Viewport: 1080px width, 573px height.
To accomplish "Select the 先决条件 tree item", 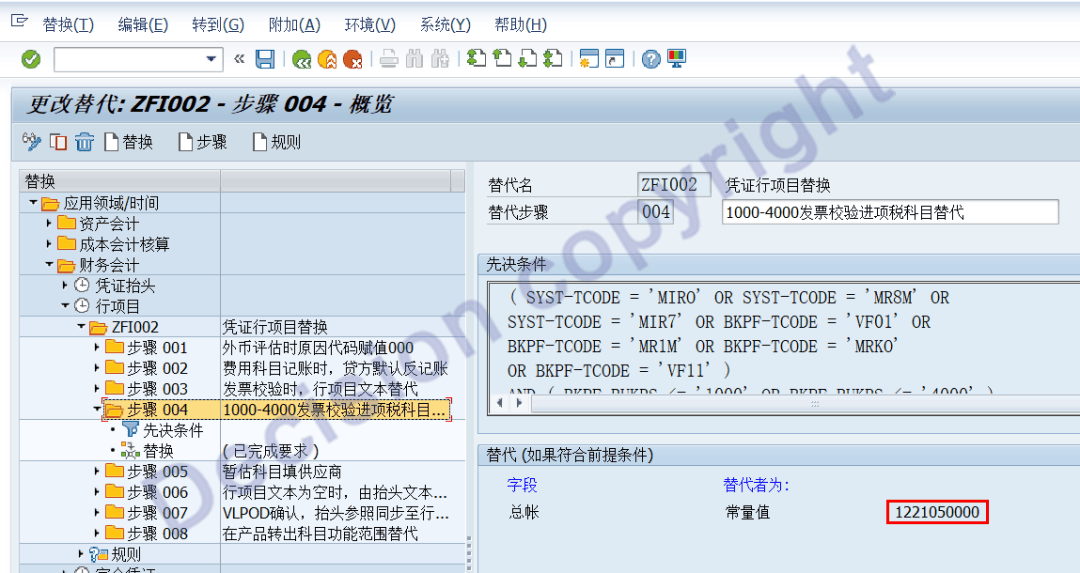I will tap(173, 430).
